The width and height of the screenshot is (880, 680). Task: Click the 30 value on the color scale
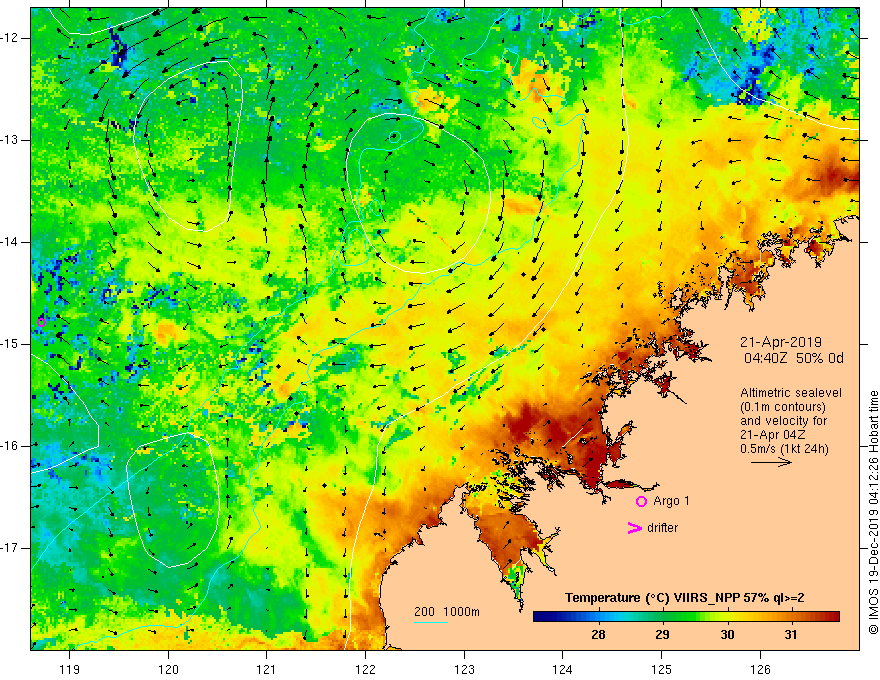pos(727,635)
